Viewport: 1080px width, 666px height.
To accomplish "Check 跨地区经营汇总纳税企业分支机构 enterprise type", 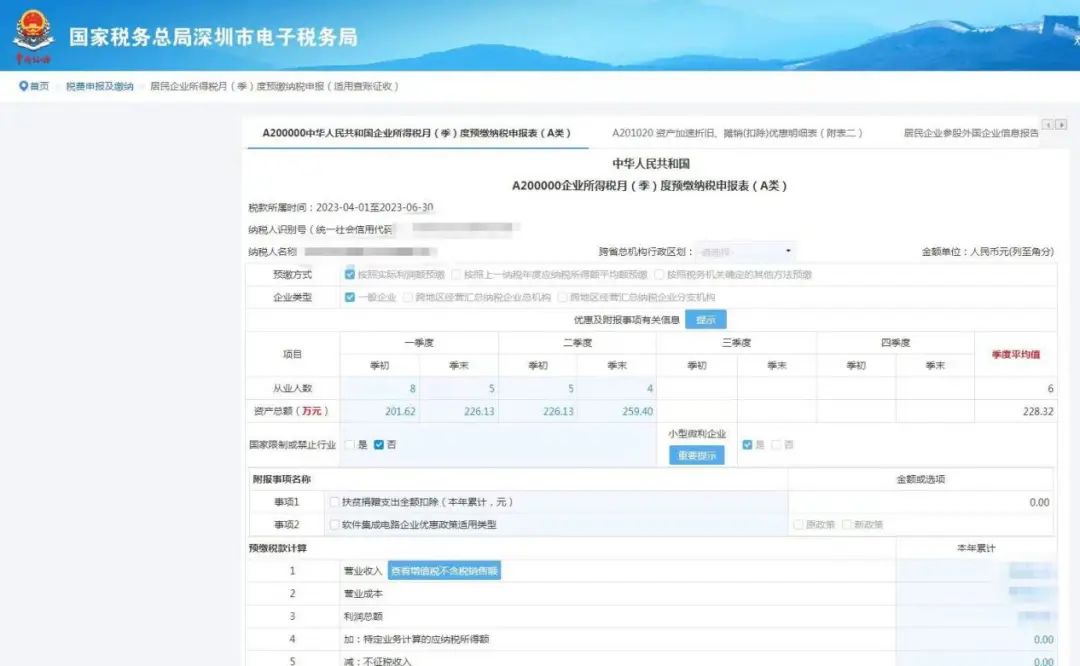I will pyautogui.click(x=562, y=297).
